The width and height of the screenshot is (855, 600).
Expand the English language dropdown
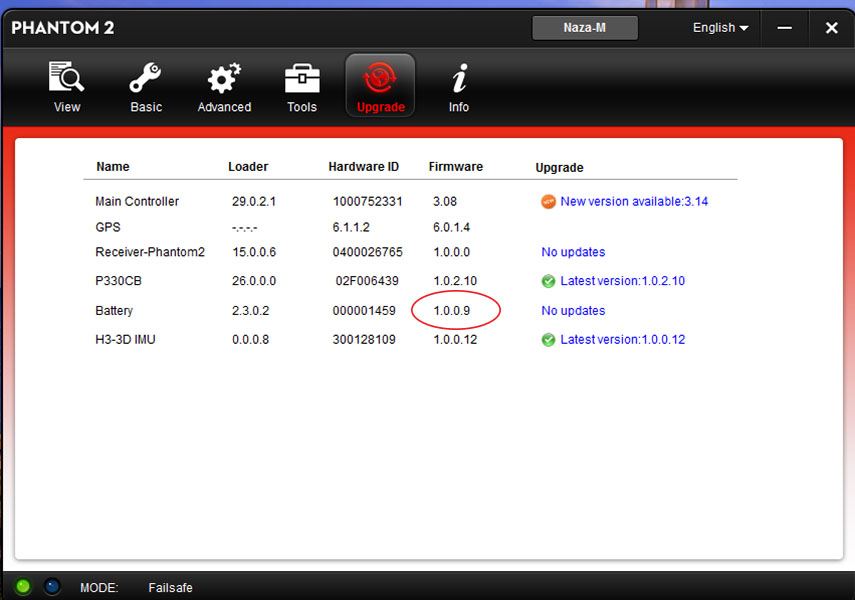(x=720, y=28)
